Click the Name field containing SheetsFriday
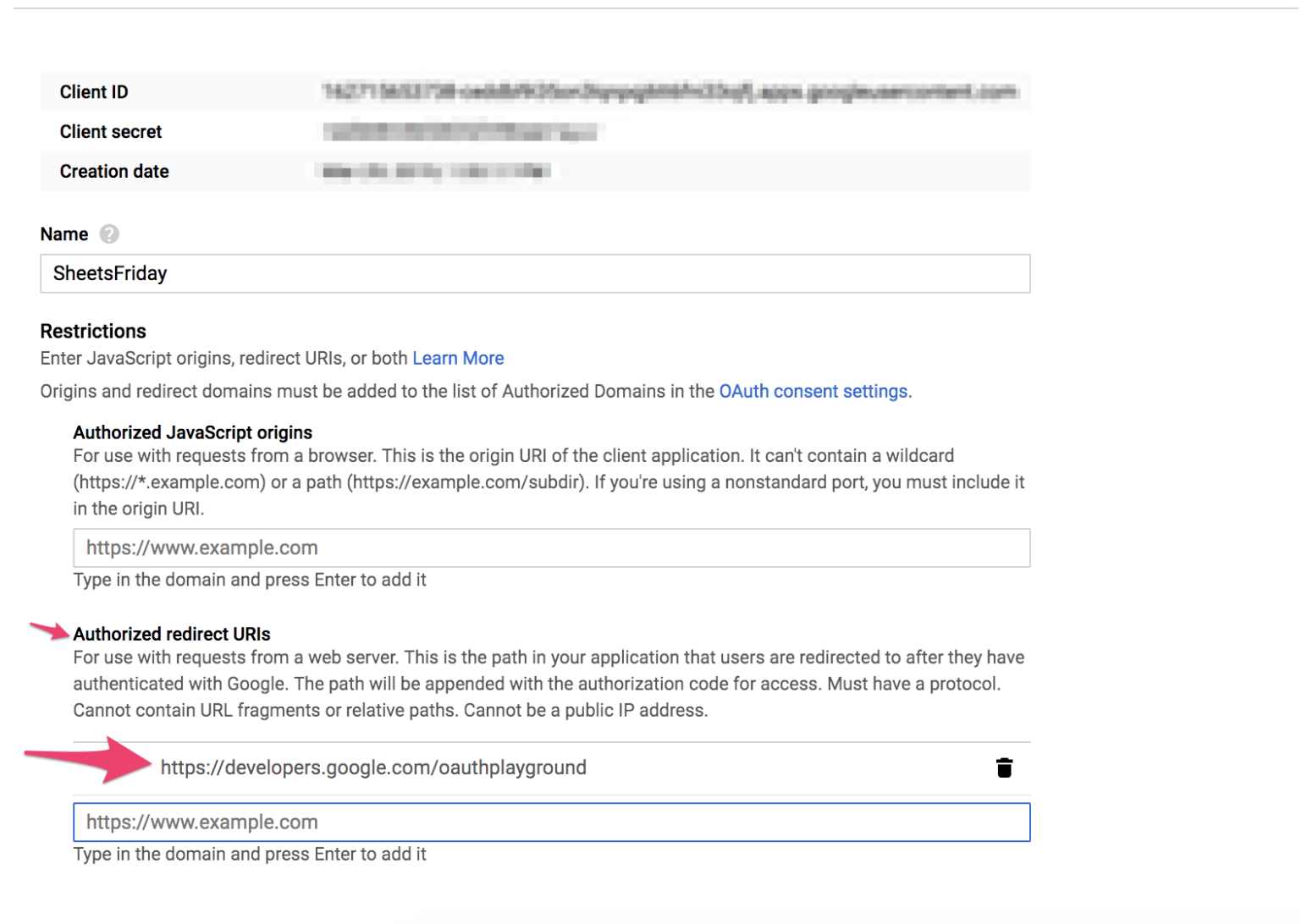1307x924 pixels. [x=534, y=273]
